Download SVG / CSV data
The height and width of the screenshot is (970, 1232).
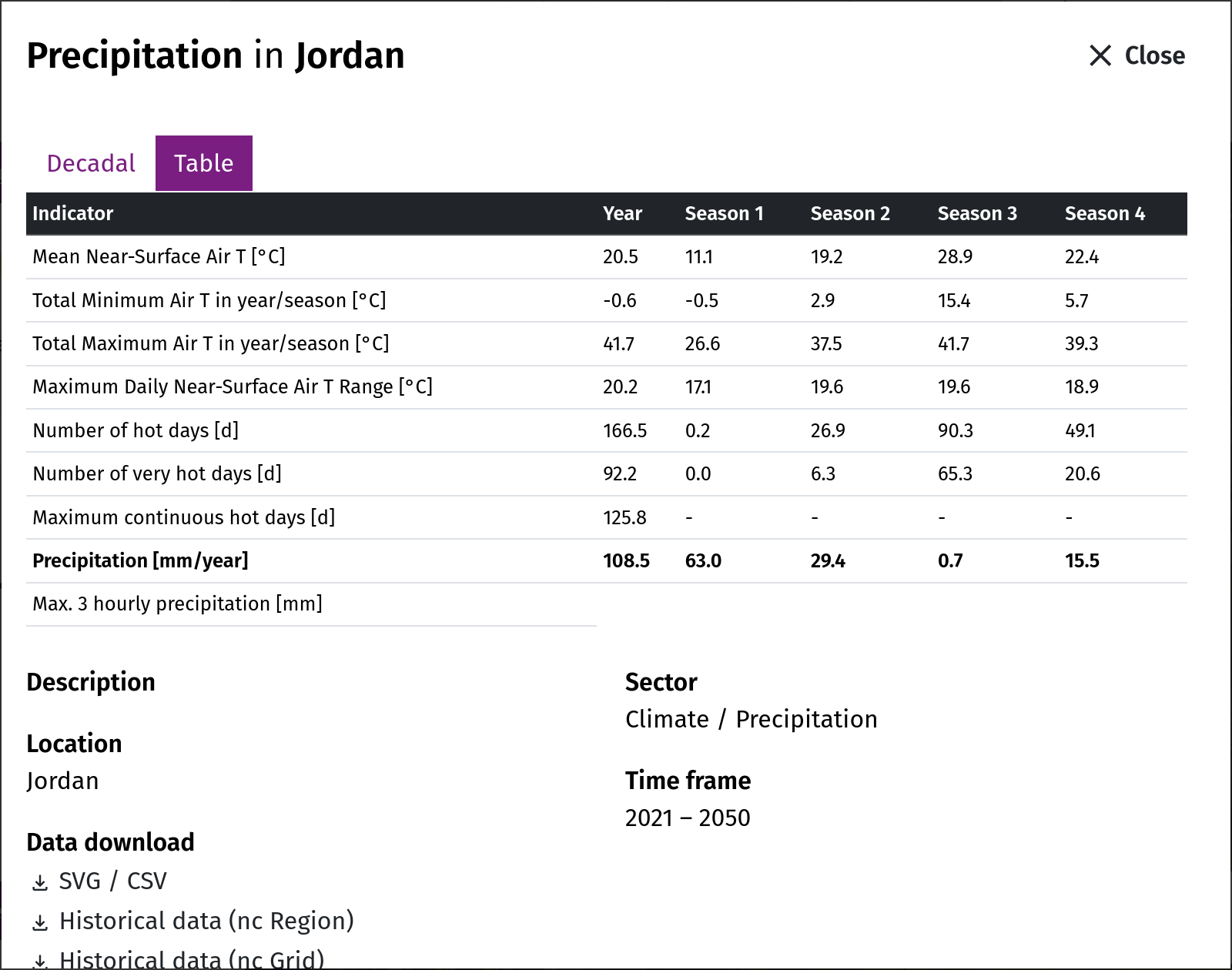(112, 881)
